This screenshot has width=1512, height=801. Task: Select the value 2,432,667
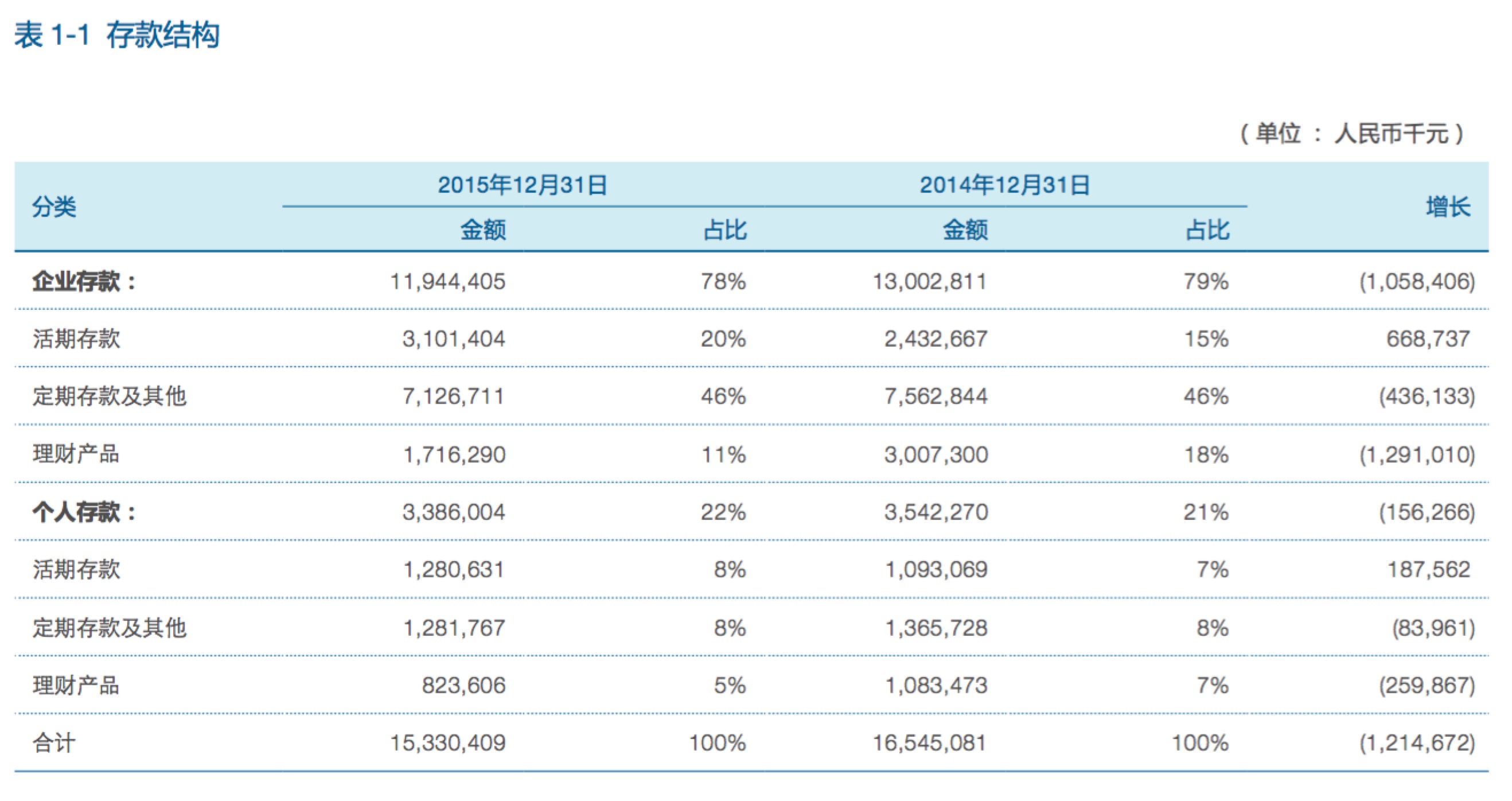pyautogui.click(x=936, y=339)
